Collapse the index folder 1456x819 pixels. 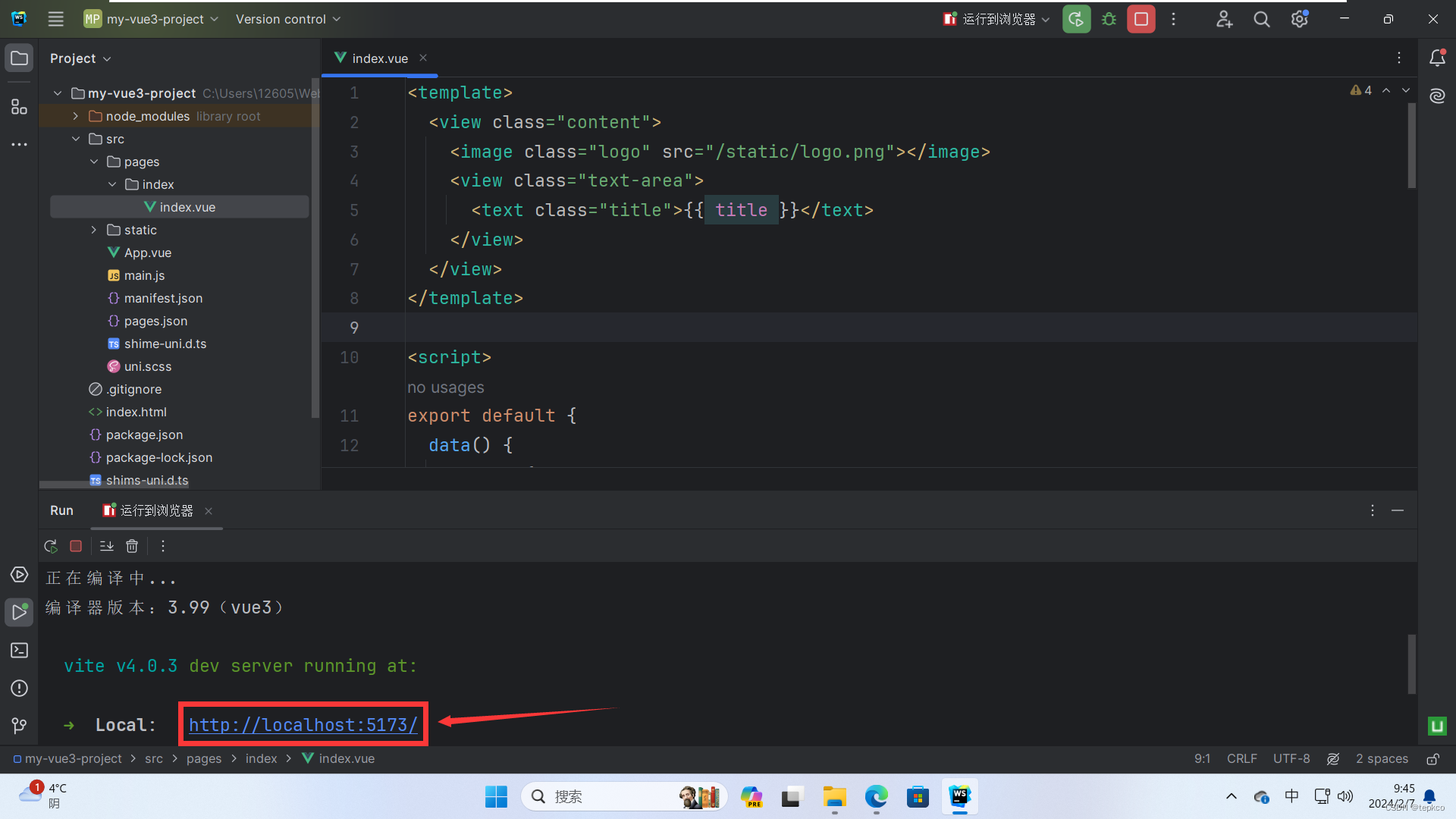tap(112, 184)
